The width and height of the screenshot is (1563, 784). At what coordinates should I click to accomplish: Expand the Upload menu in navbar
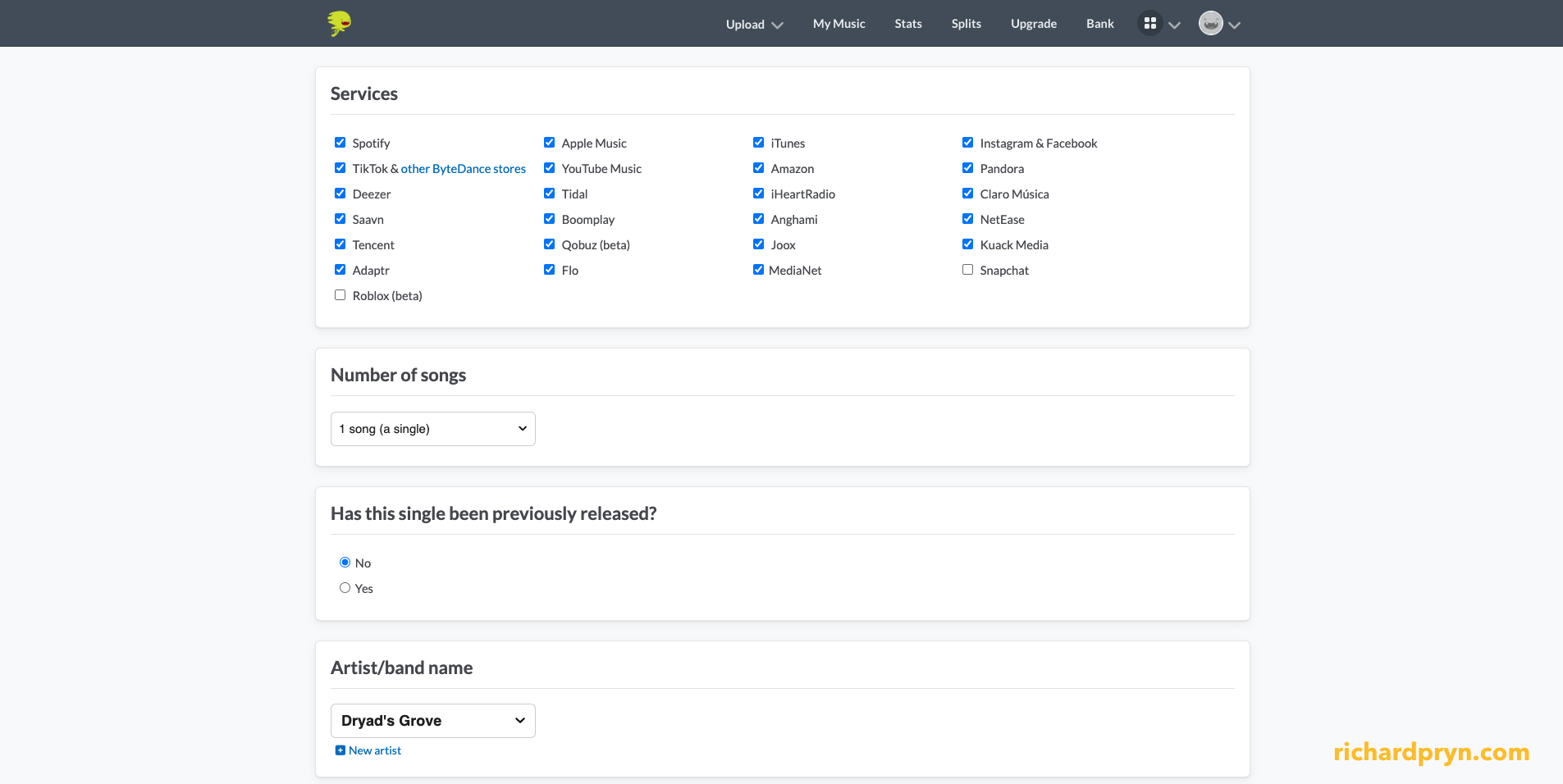tap(753, 23)
